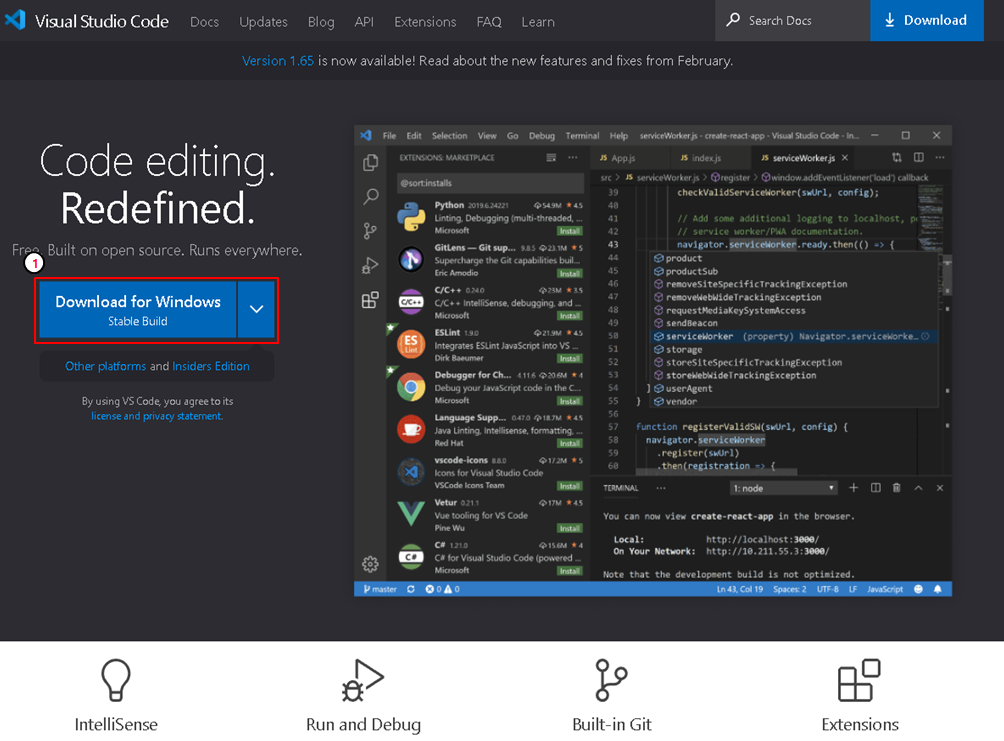
Task: Click the IntelliSense lightbulb icon
Action: (x=116, y=680)
